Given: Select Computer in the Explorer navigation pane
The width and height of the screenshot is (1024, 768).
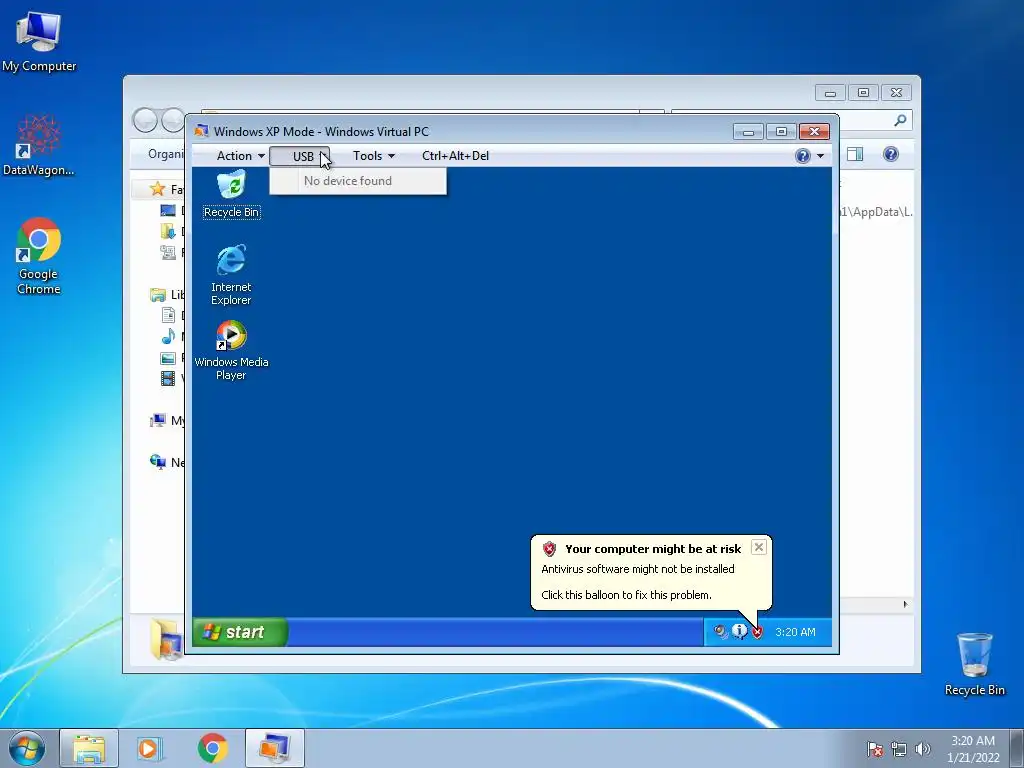Looking at the screenshot, I should pyautogui.click(x=157, y=421).
